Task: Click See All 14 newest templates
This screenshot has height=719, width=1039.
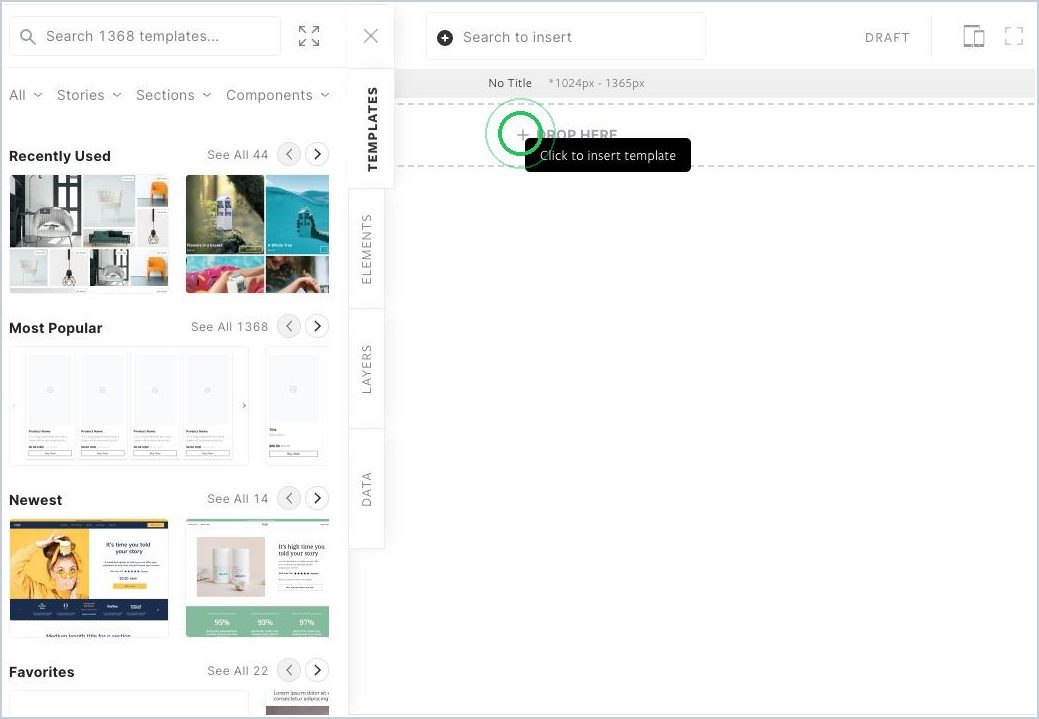Action: point(238,499)
